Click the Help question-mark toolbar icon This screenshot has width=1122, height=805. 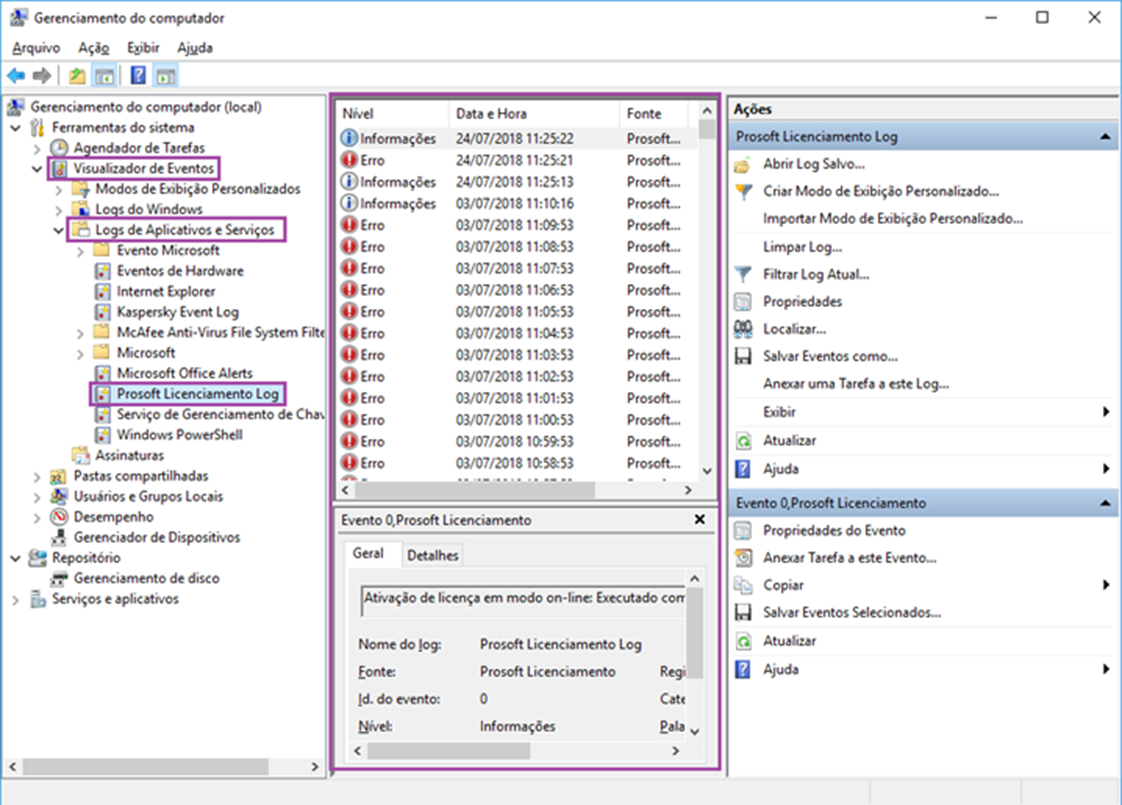138,75
